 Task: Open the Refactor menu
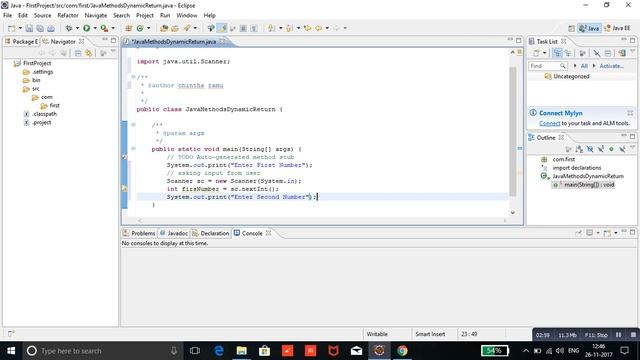tap(68, 16)
